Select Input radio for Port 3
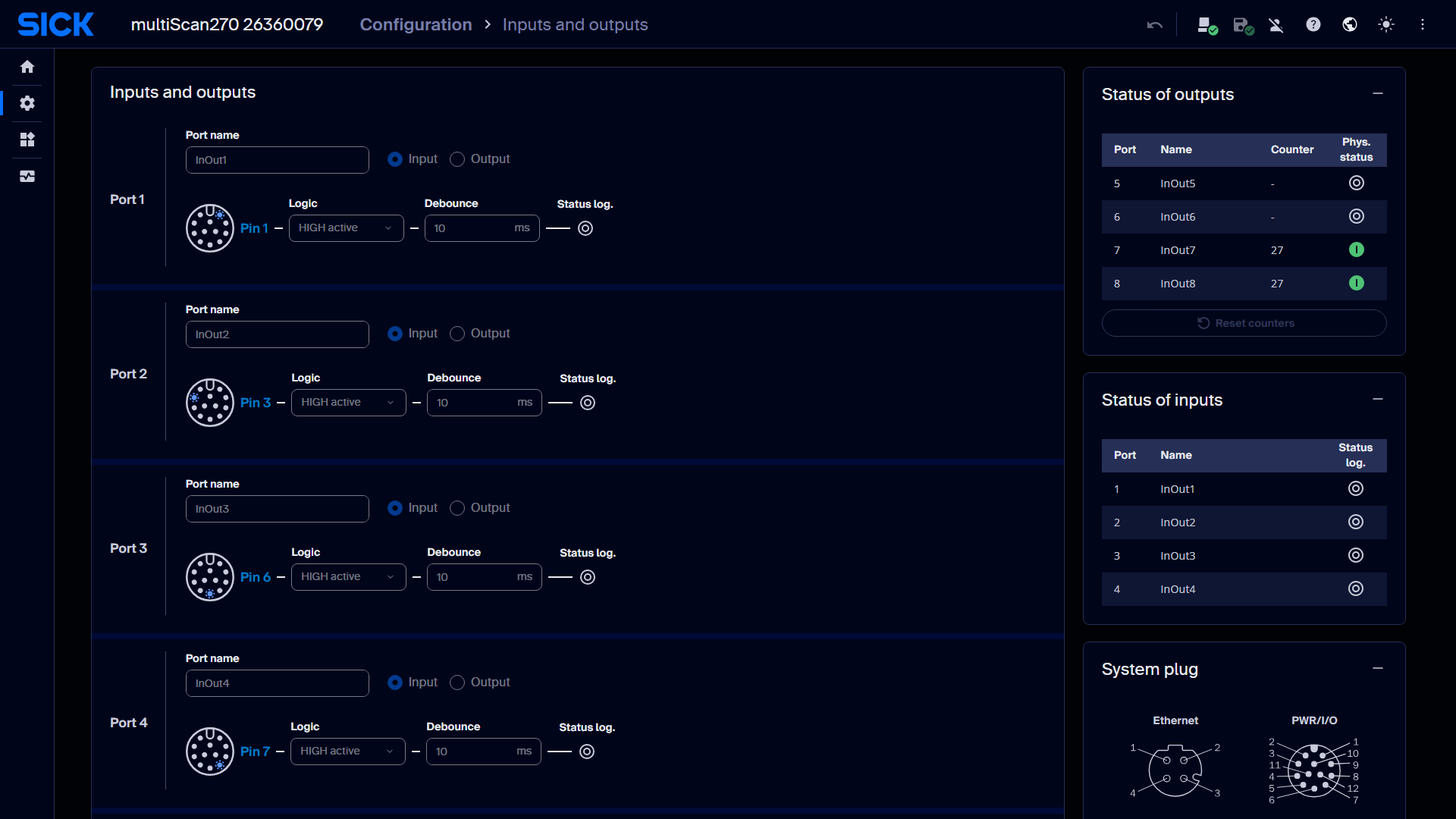Viewport: 1456px width, 819px height. pyautogui.click(x=395, y=508)
